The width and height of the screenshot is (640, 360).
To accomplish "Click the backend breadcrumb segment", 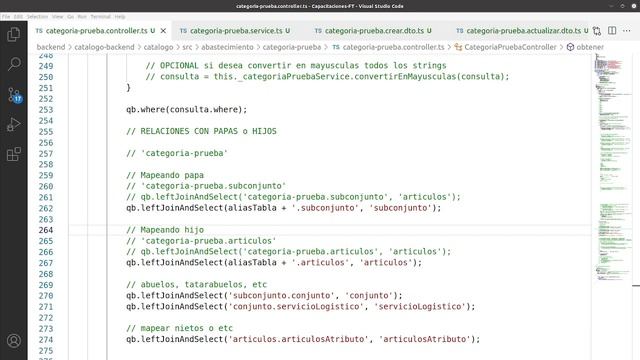I will [x=51, y=47].
